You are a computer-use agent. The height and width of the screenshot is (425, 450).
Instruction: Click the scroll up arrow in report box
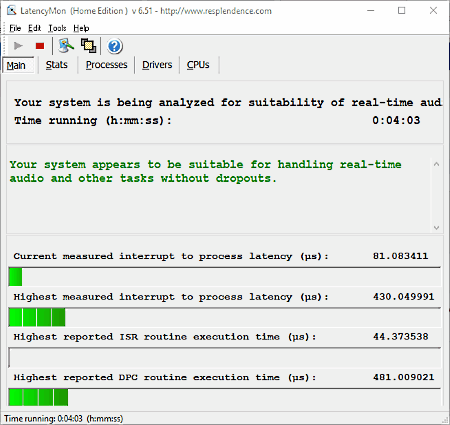pos(436,164)
